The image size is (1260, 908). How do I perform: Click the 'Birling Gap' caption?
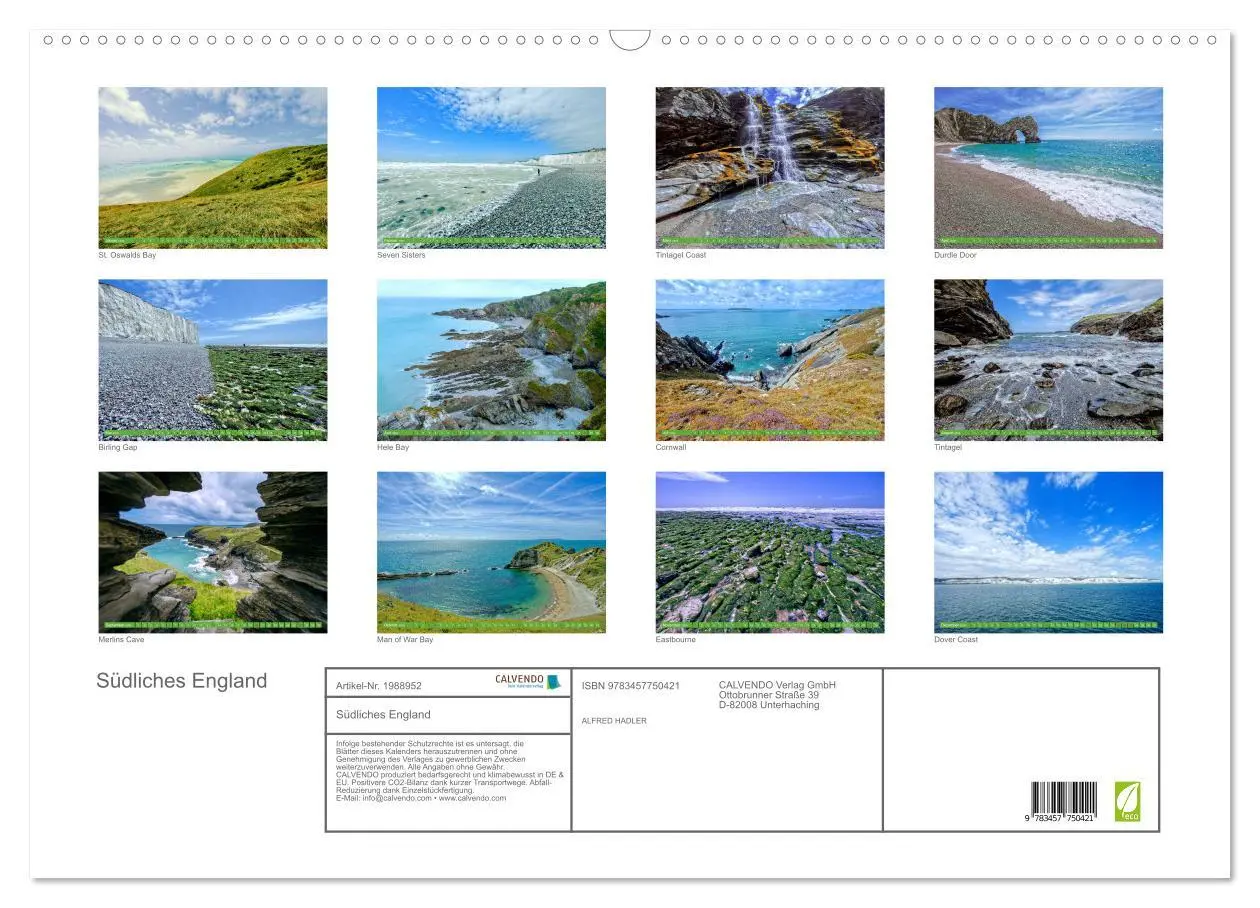pos(118,447)
